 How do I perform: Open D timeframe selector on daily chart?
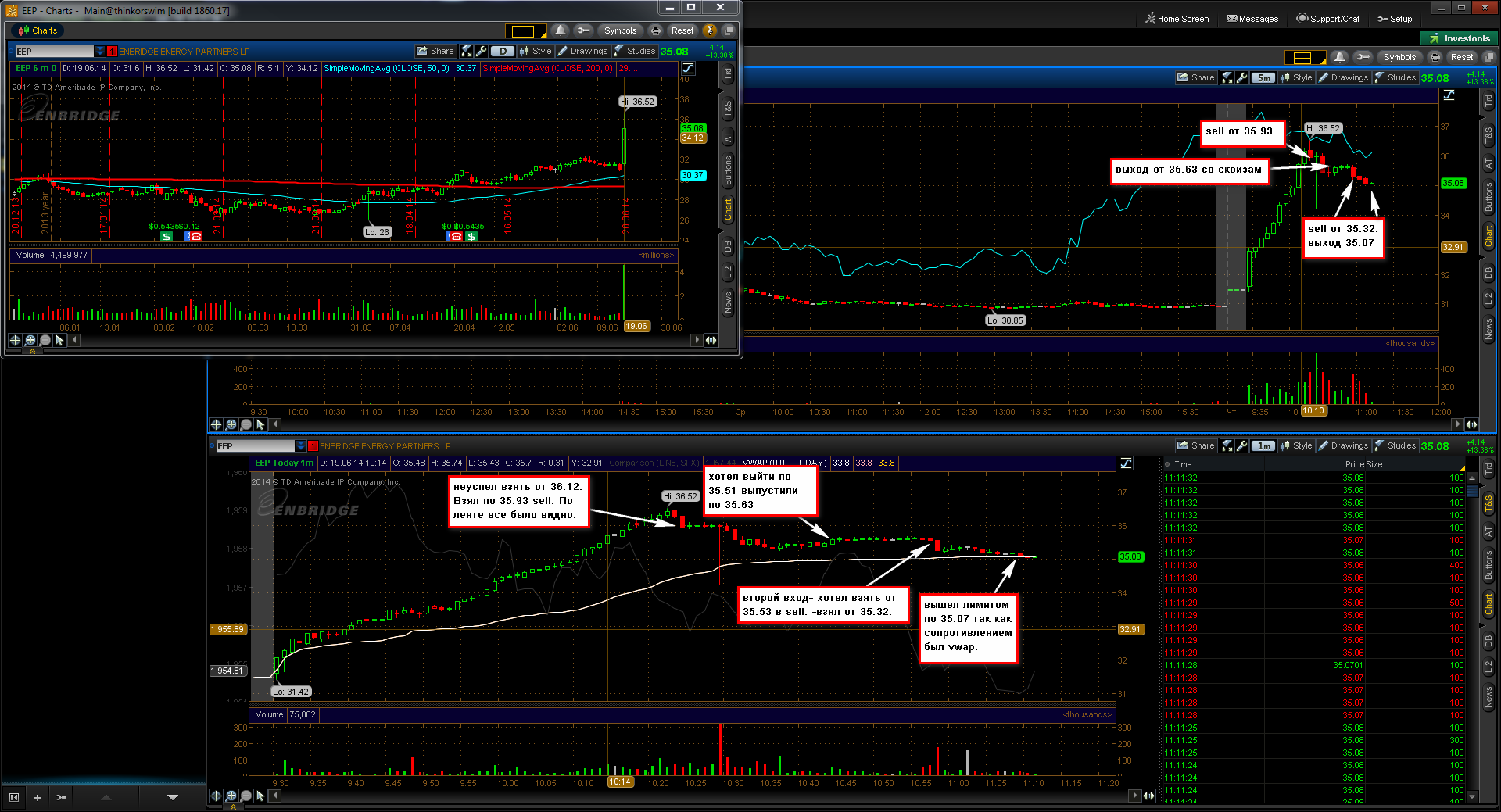click(x=503, y=51)
